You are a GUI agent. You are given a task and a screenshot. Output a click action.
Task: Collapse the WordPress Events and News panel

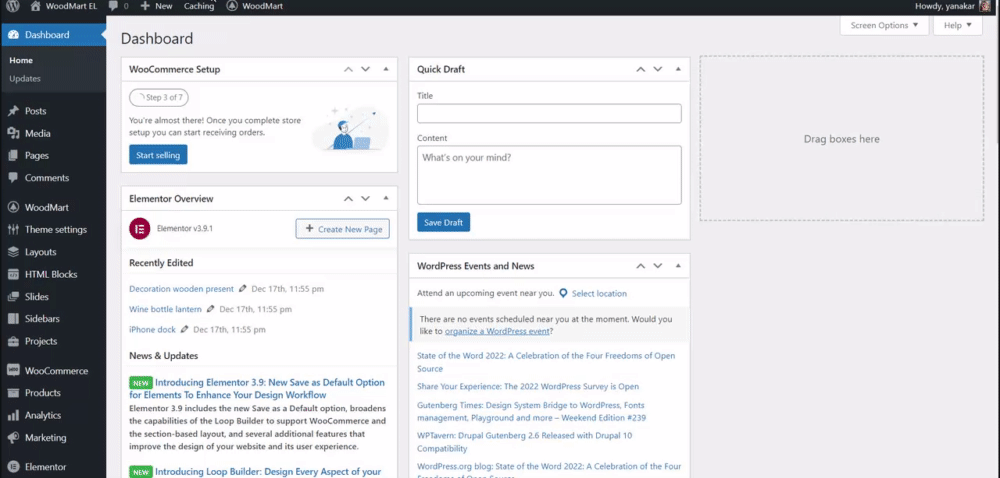(678, 266)
